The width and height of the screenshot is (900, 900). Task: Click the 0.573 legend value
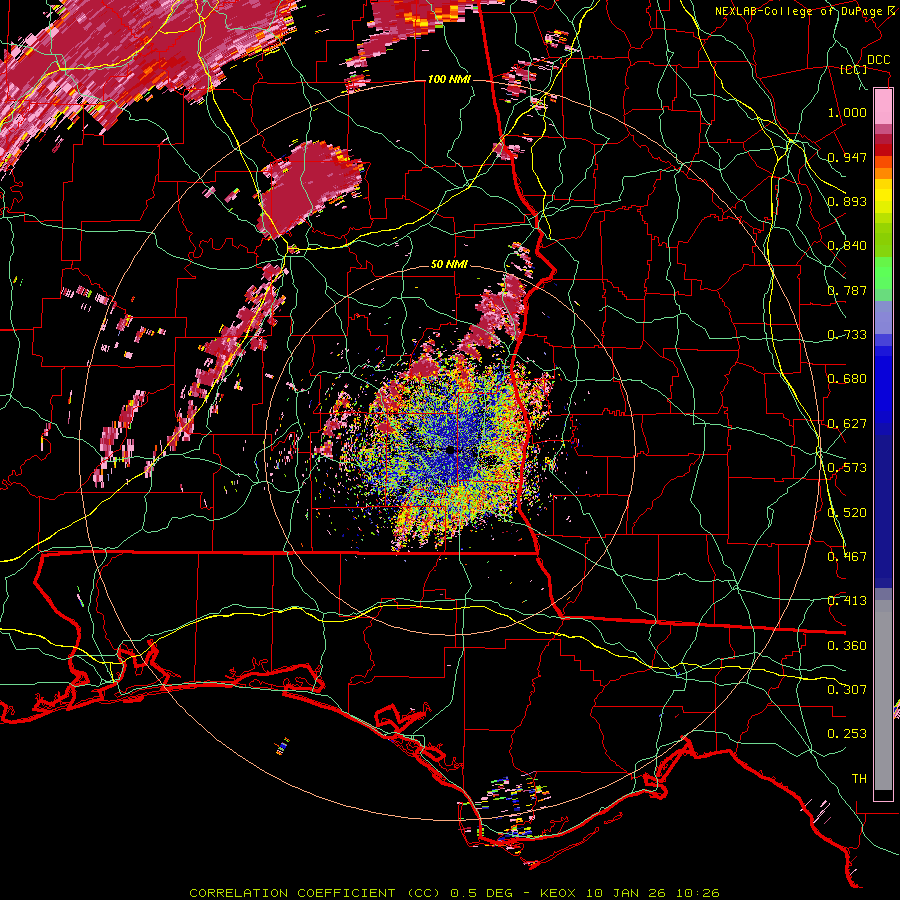tap(847, 468)
